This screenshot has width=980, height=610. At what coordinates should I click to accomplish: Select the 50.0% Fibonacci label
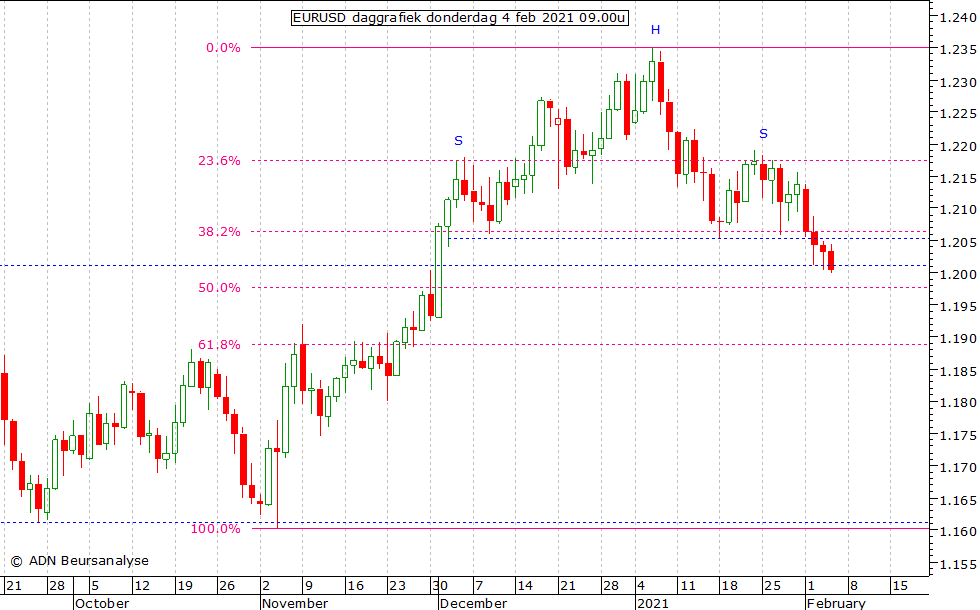pyautogui.click(x=219, y=288)
